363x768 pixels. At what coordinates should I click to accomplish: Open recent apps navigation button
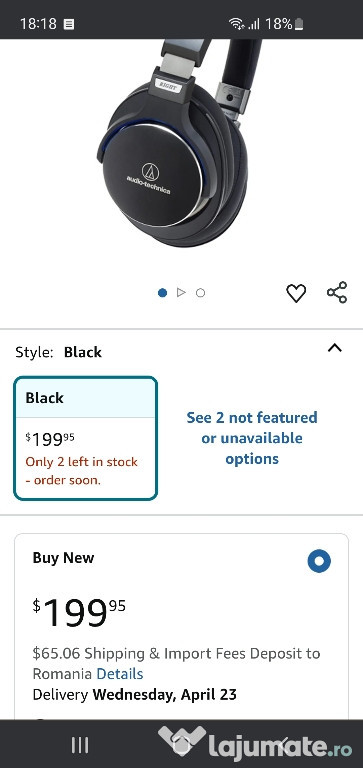[80, 745]
